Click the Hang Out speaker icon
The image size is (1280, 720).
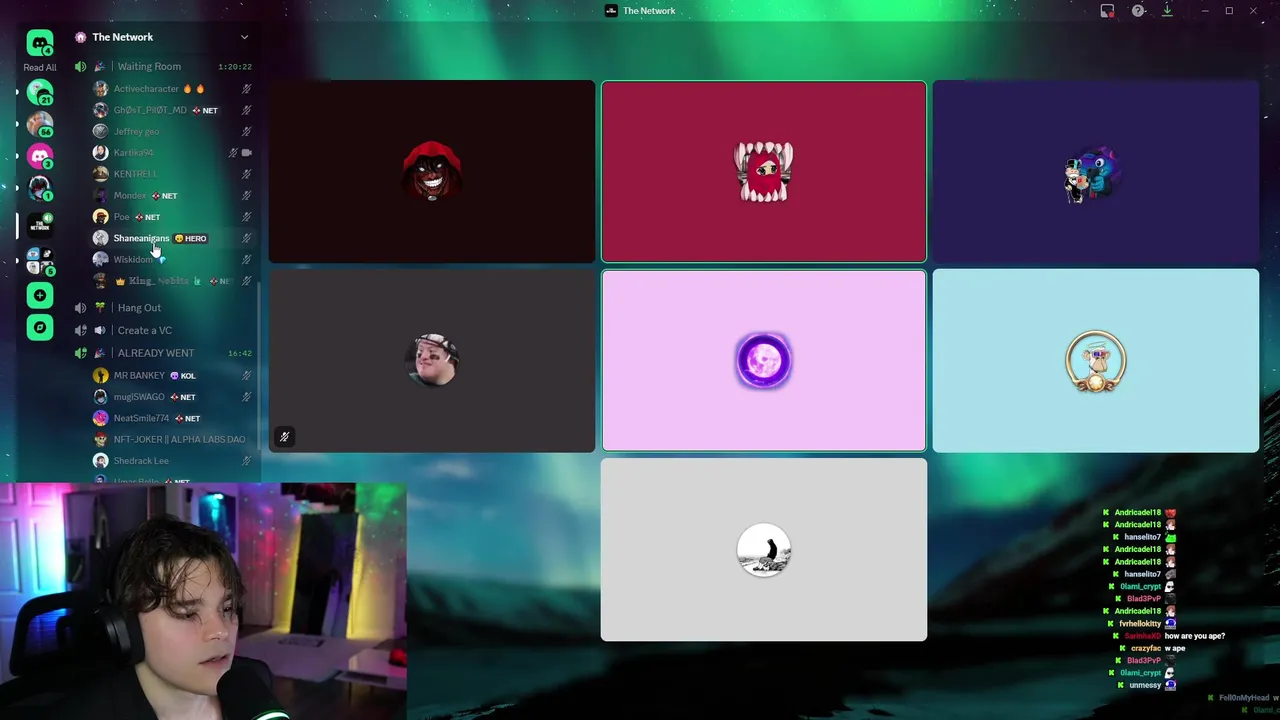click(x=81, y=308)
